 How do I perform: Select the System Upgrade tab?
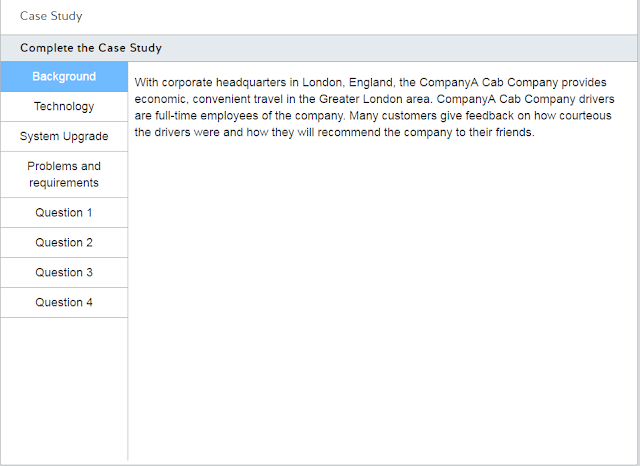click(64, 137)
